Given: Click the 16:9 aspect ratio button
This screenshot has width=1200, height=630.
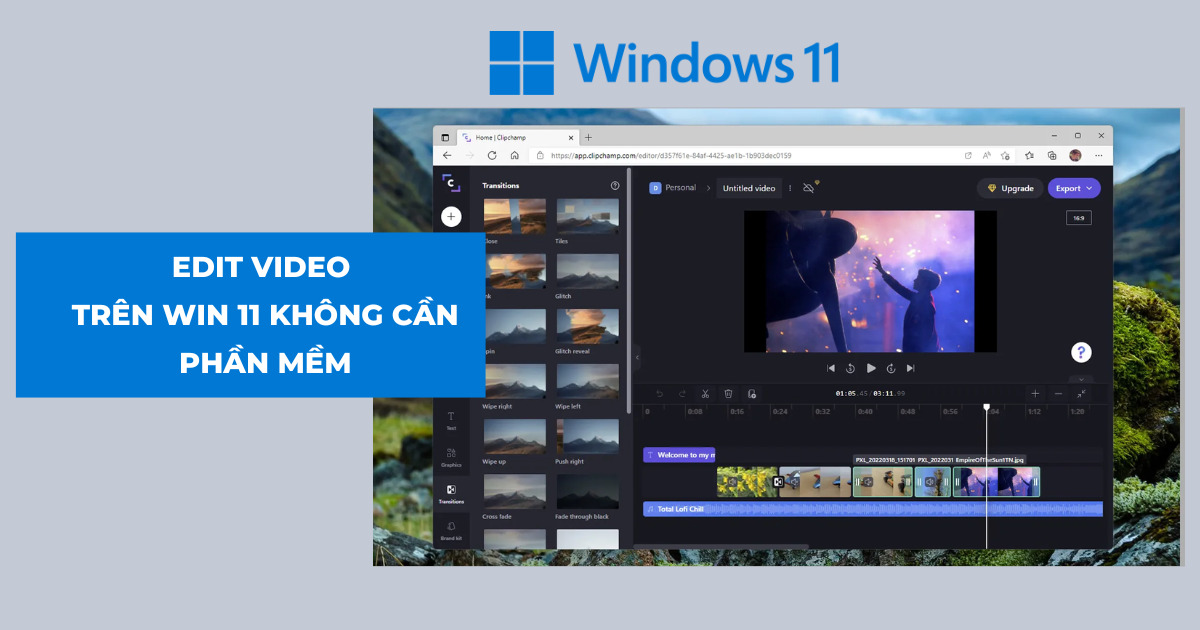Looking at the screenshot, I should 1078,217.
